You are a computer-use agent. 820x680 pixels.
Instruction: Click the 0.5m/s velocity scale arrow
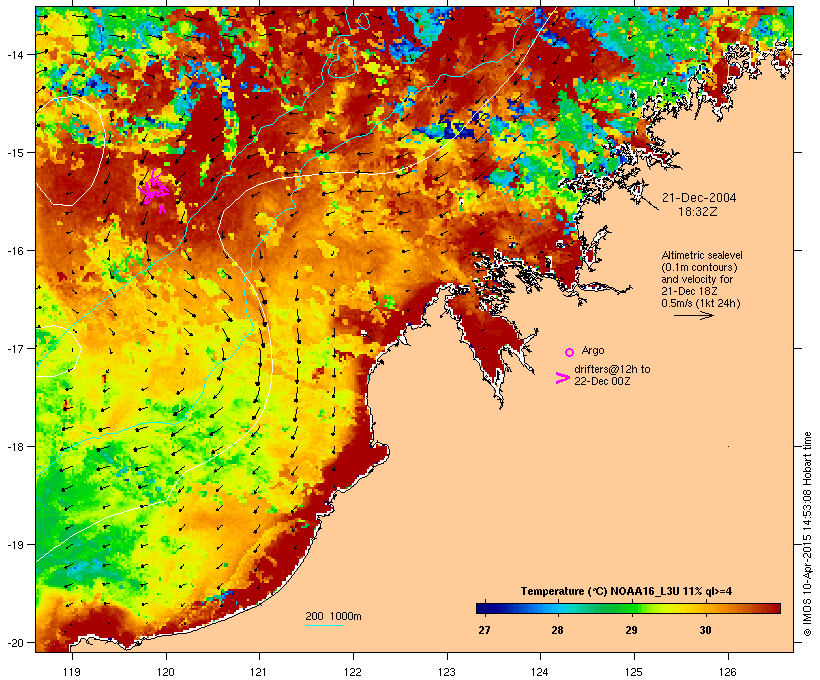[693, 315]
